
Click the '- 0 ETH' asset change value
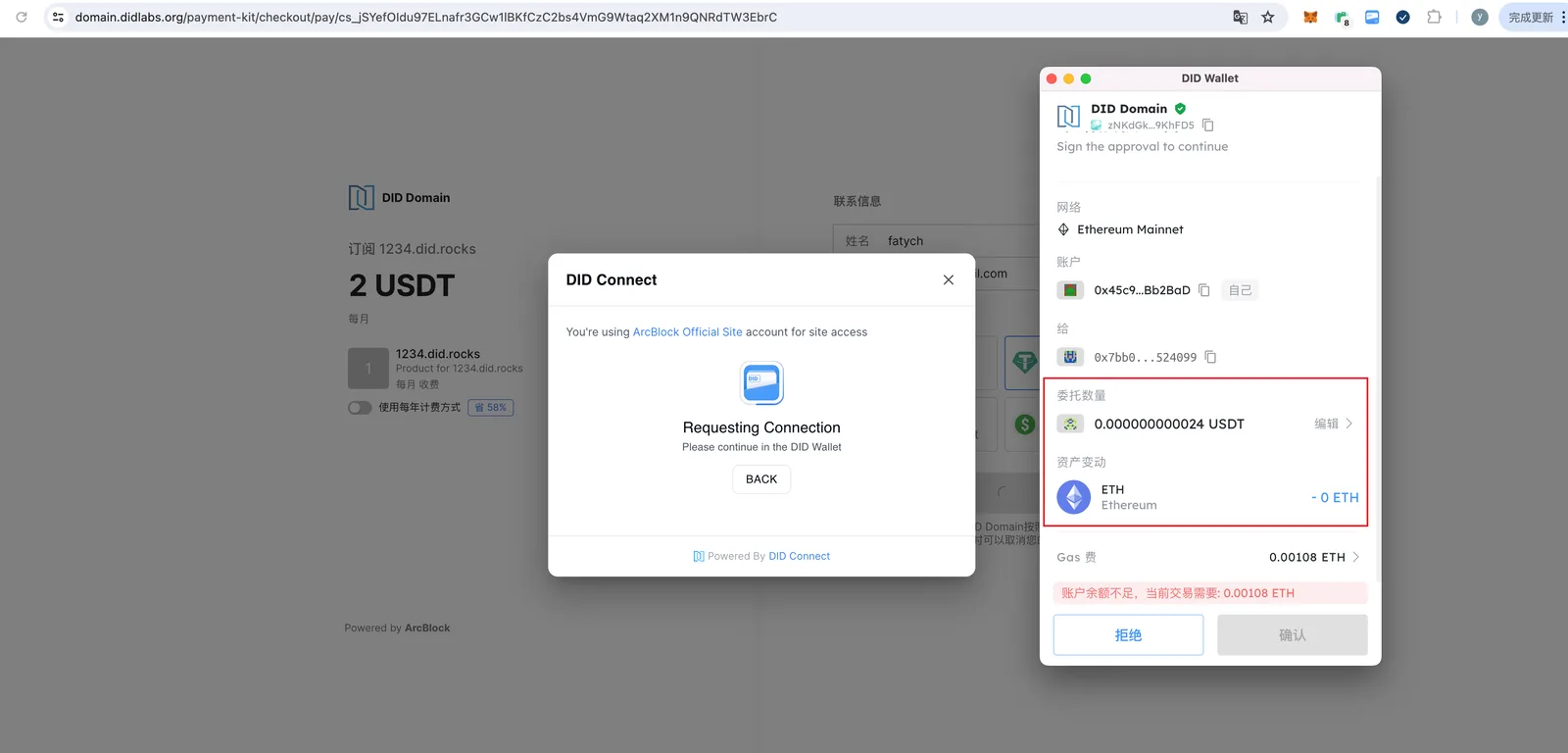tap(1335, 497)
